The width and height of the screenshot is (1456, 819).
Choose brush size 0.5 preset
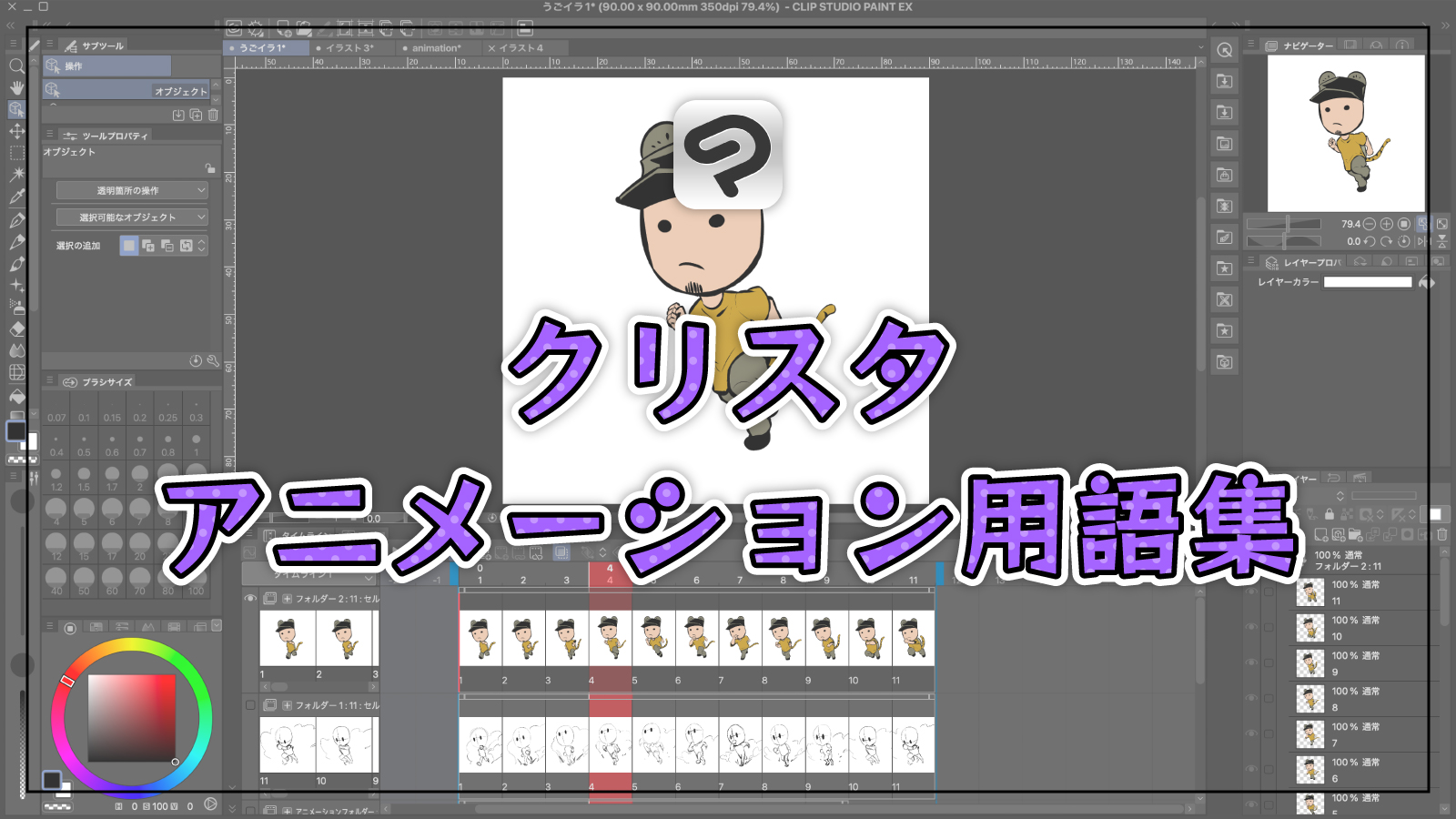coord(84,444)
